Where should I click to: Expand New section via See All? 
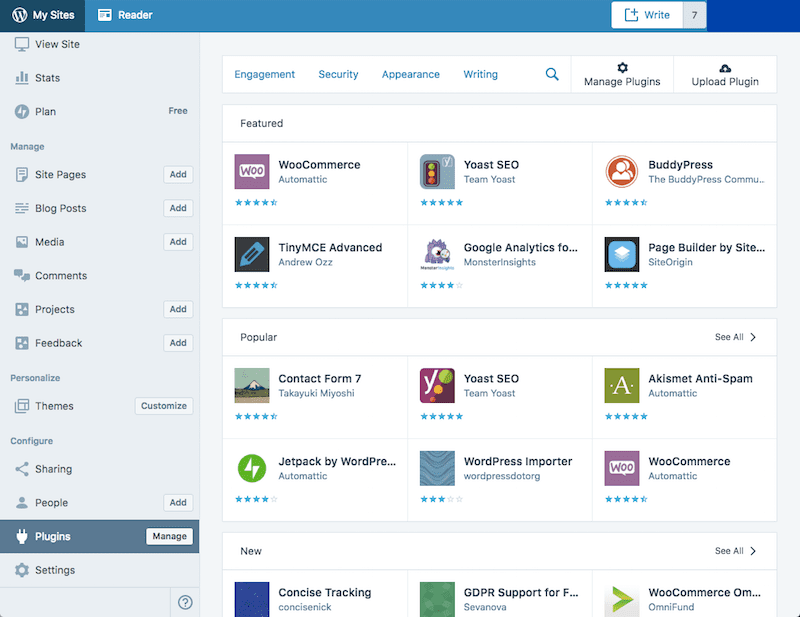735,551
